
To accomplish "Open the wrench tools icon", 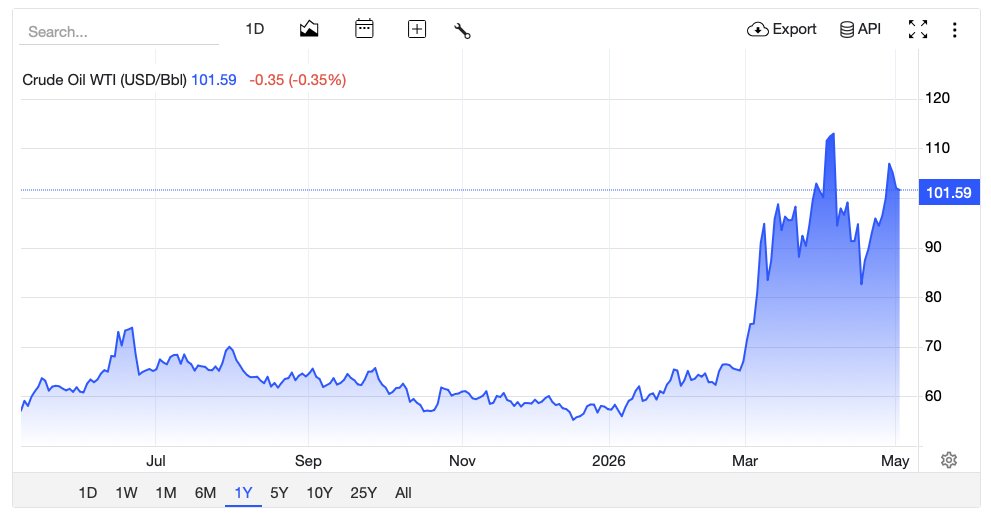I will (463, 30).
